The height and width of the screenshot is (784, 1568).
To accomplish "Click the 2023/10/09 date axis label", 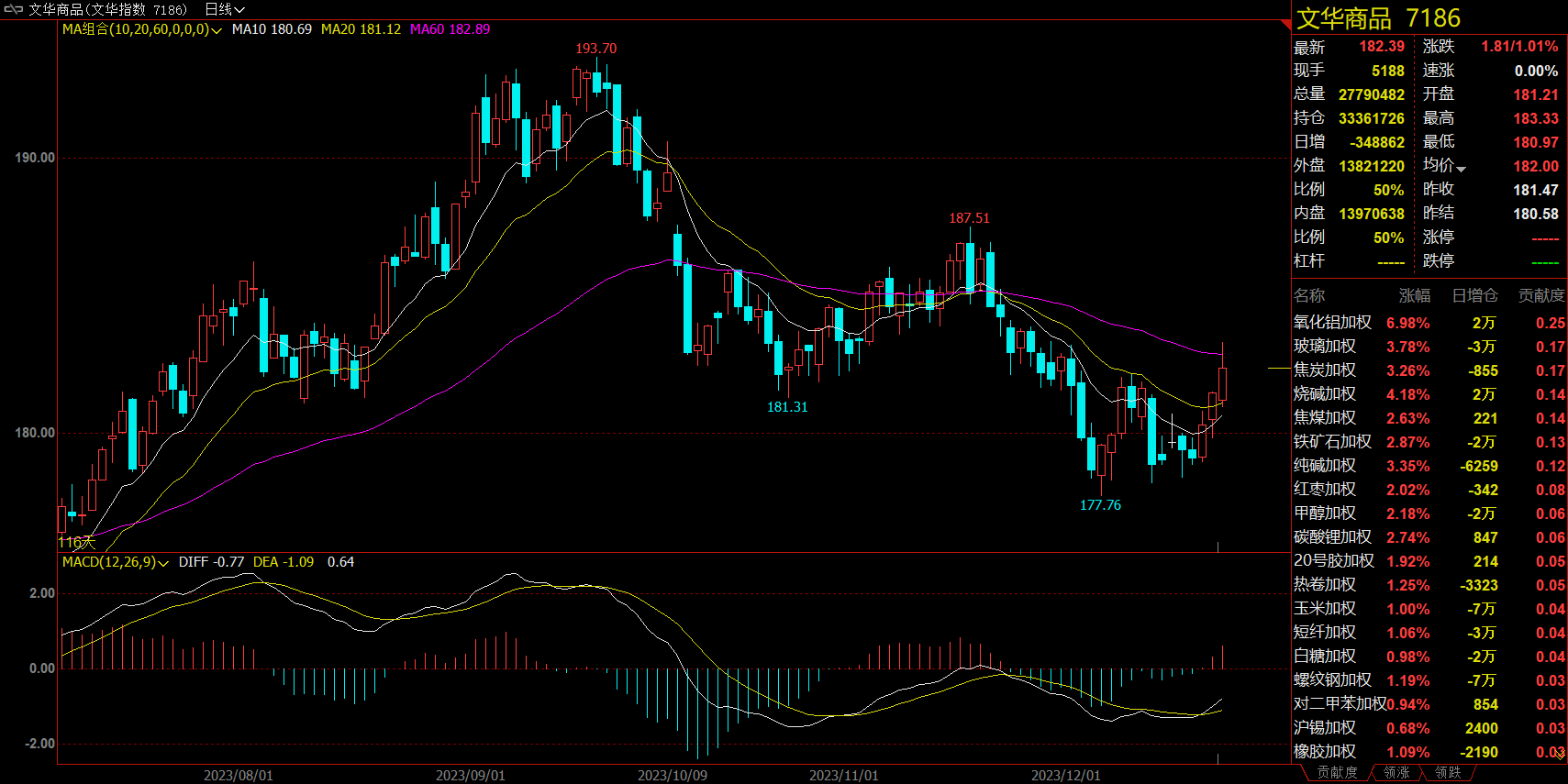I will (673, 776).
